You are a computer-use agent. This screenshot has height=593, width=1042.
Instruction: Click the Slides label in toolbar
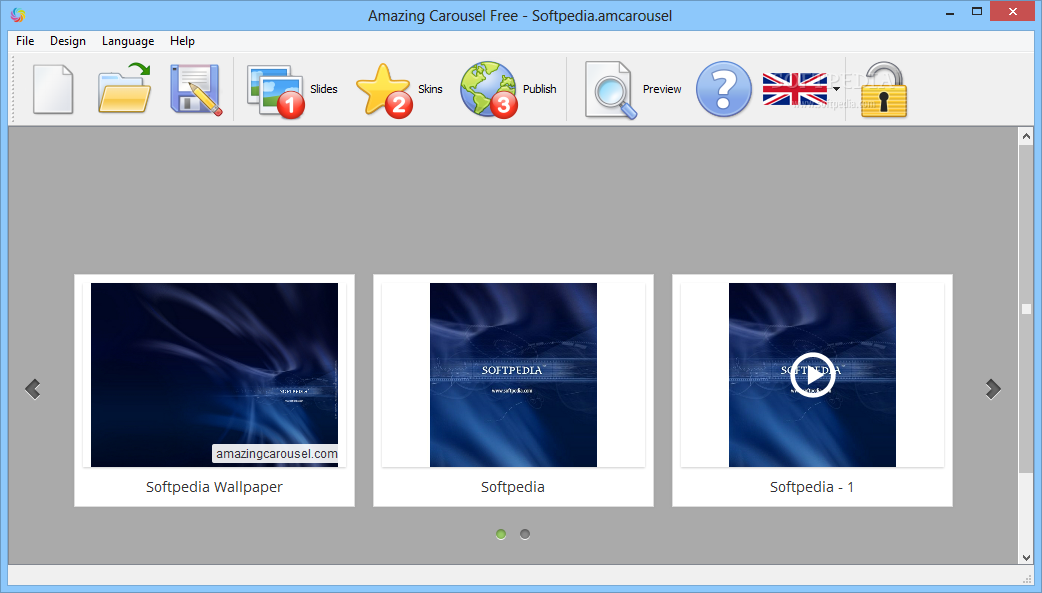click(324, 89)
